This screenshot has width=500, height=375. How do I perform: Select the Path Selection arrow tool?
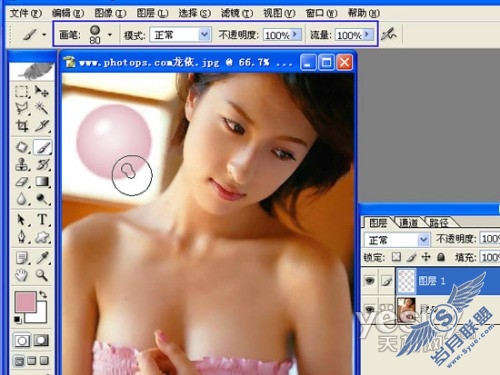[x=22, y=220]
